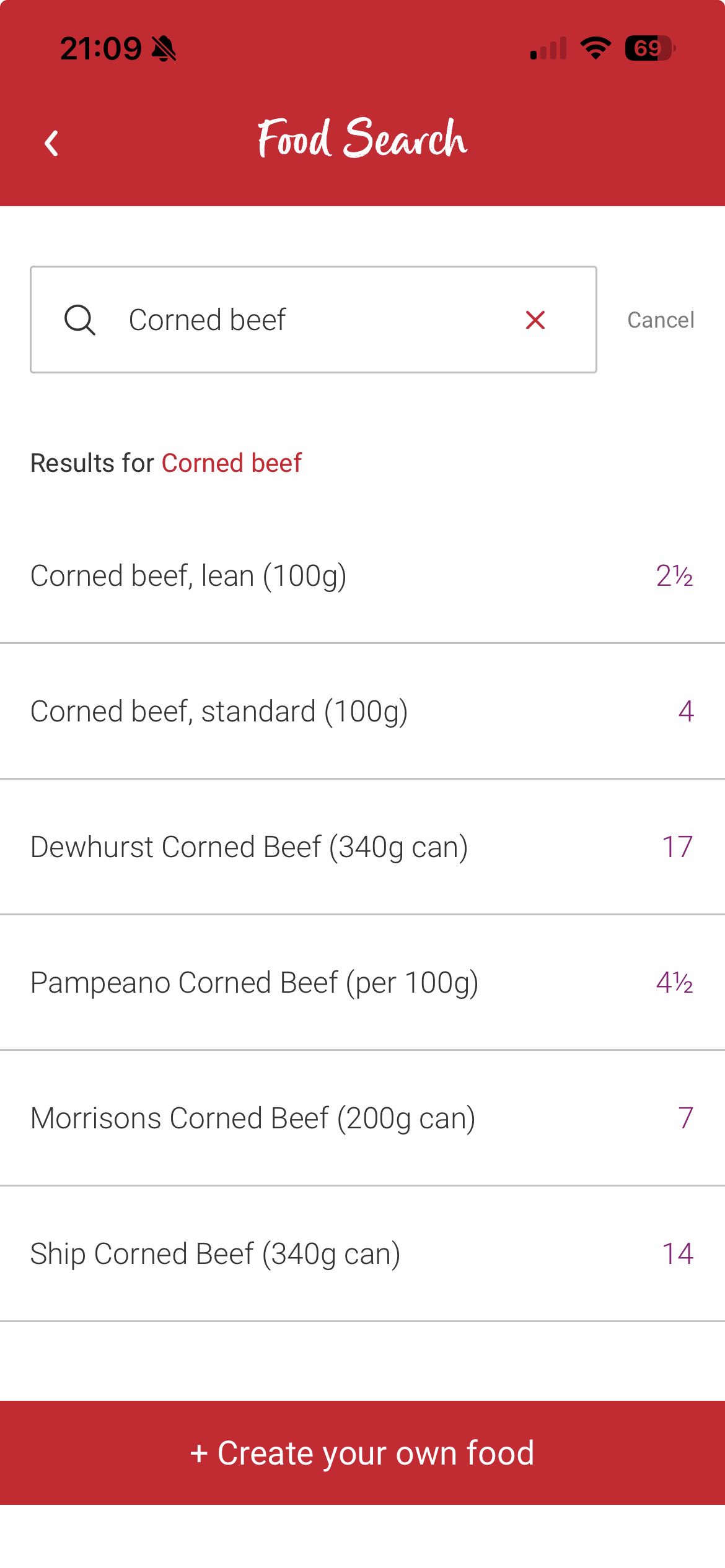The width and height of the screenshot is (725, 1568).
Task: Select Ship Corned Beef (340g can)
Action: [x=362, y=1254]
